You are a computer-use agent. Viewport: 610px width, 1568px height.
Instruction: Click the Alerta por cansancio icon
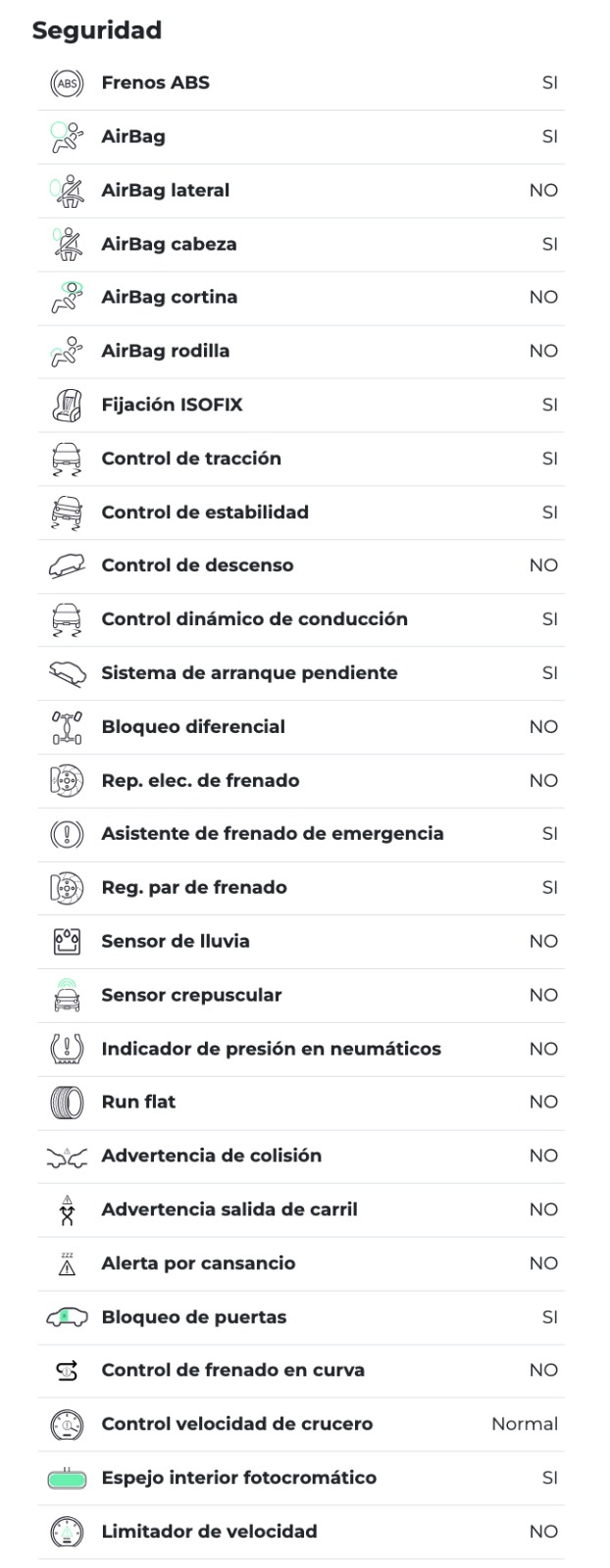point(67,1264)
